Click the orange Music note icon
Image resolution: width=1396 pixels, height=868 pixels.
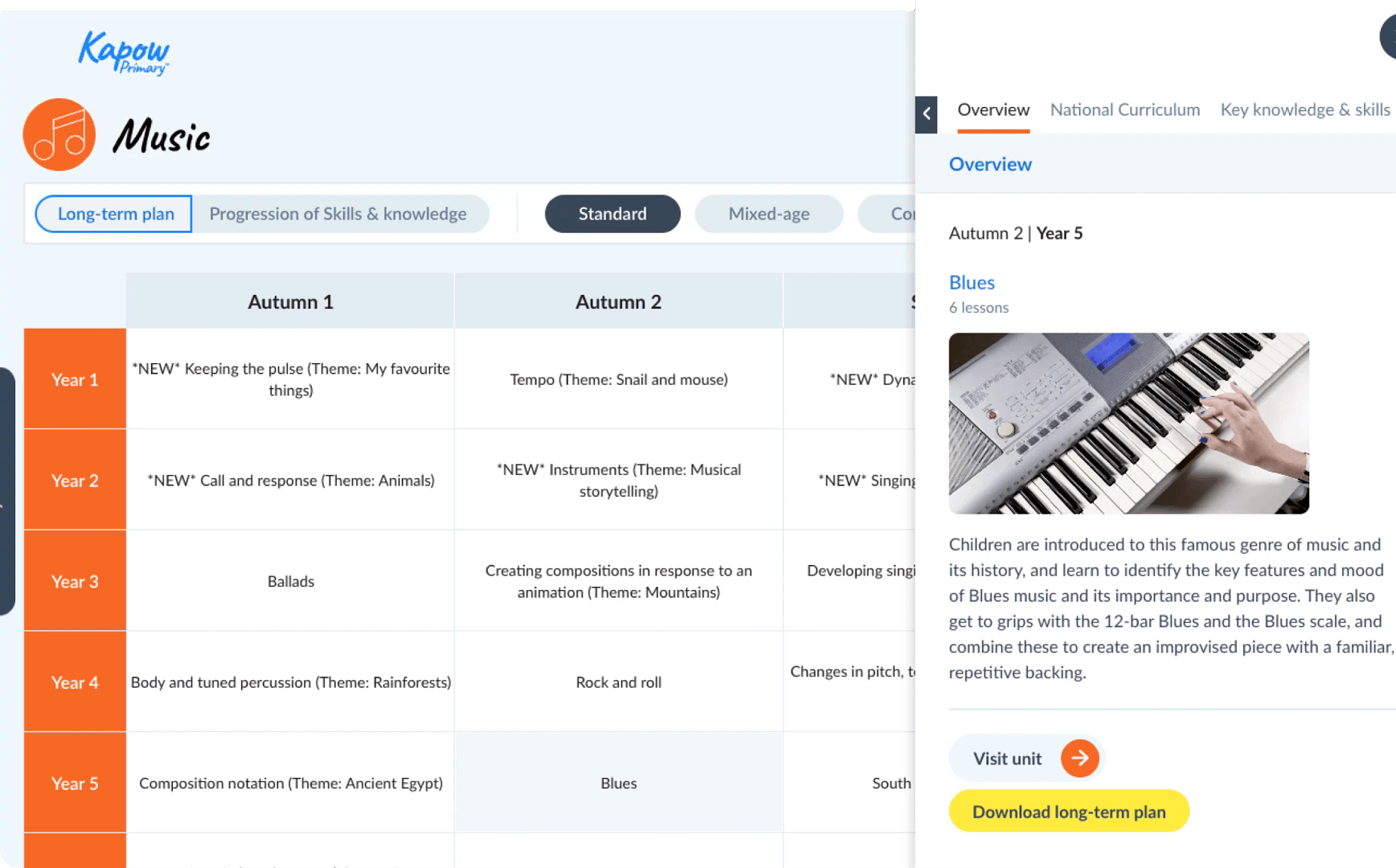point(60,135)
